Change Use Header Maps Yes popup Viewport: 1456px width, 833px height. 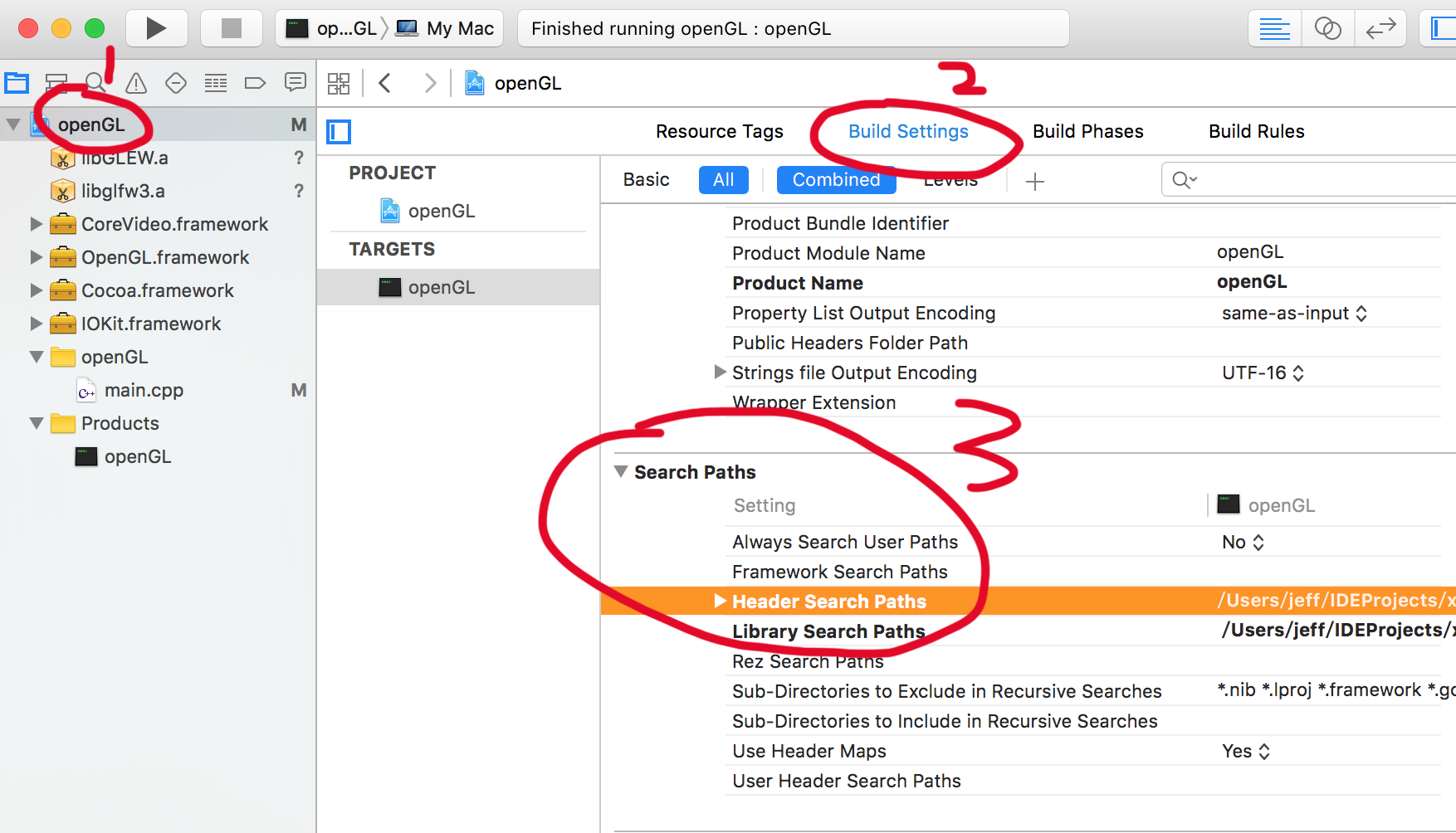(x=1246, y=752)
